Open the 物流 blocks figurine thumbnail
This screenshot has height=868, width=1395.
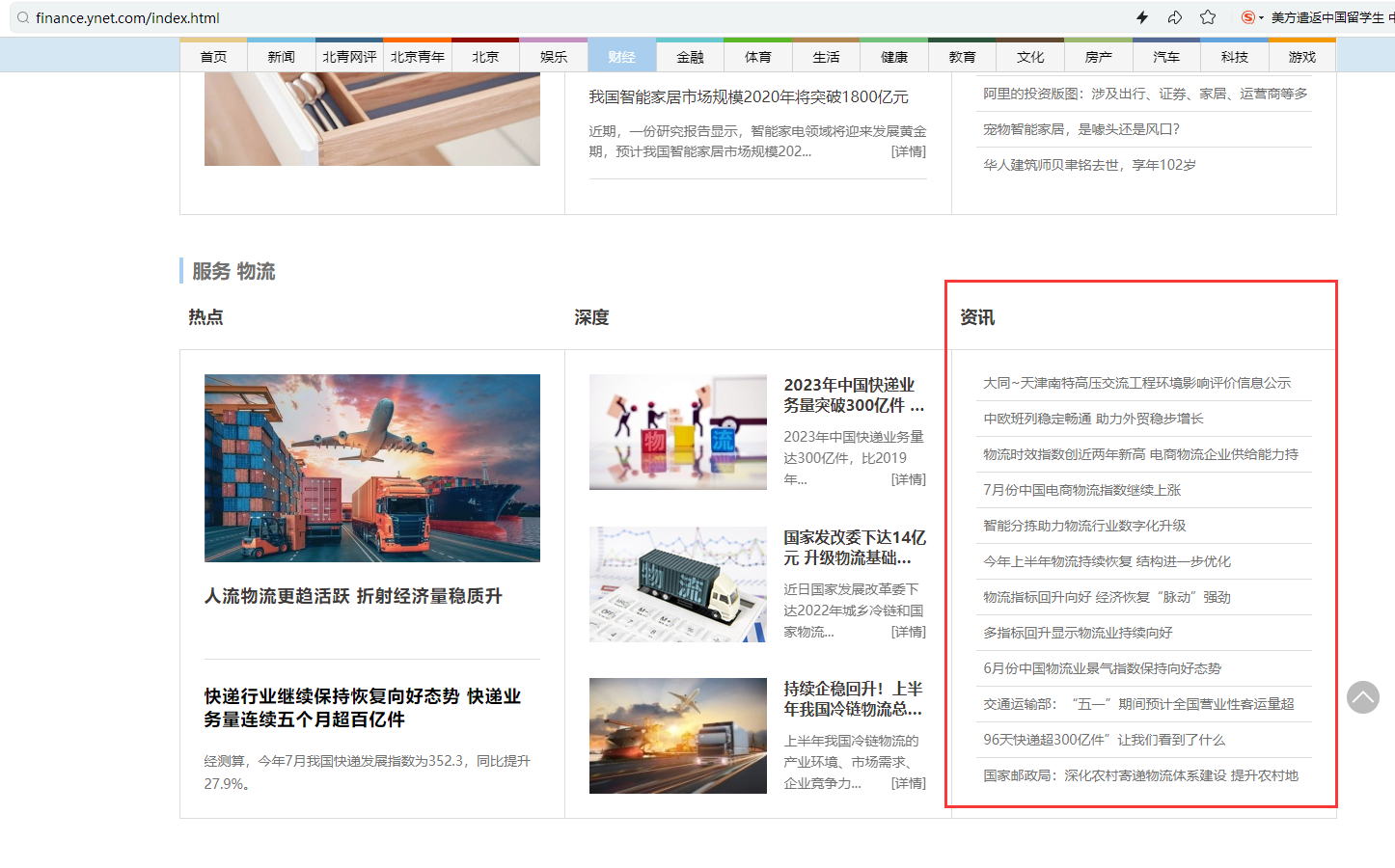coord(678,432)
